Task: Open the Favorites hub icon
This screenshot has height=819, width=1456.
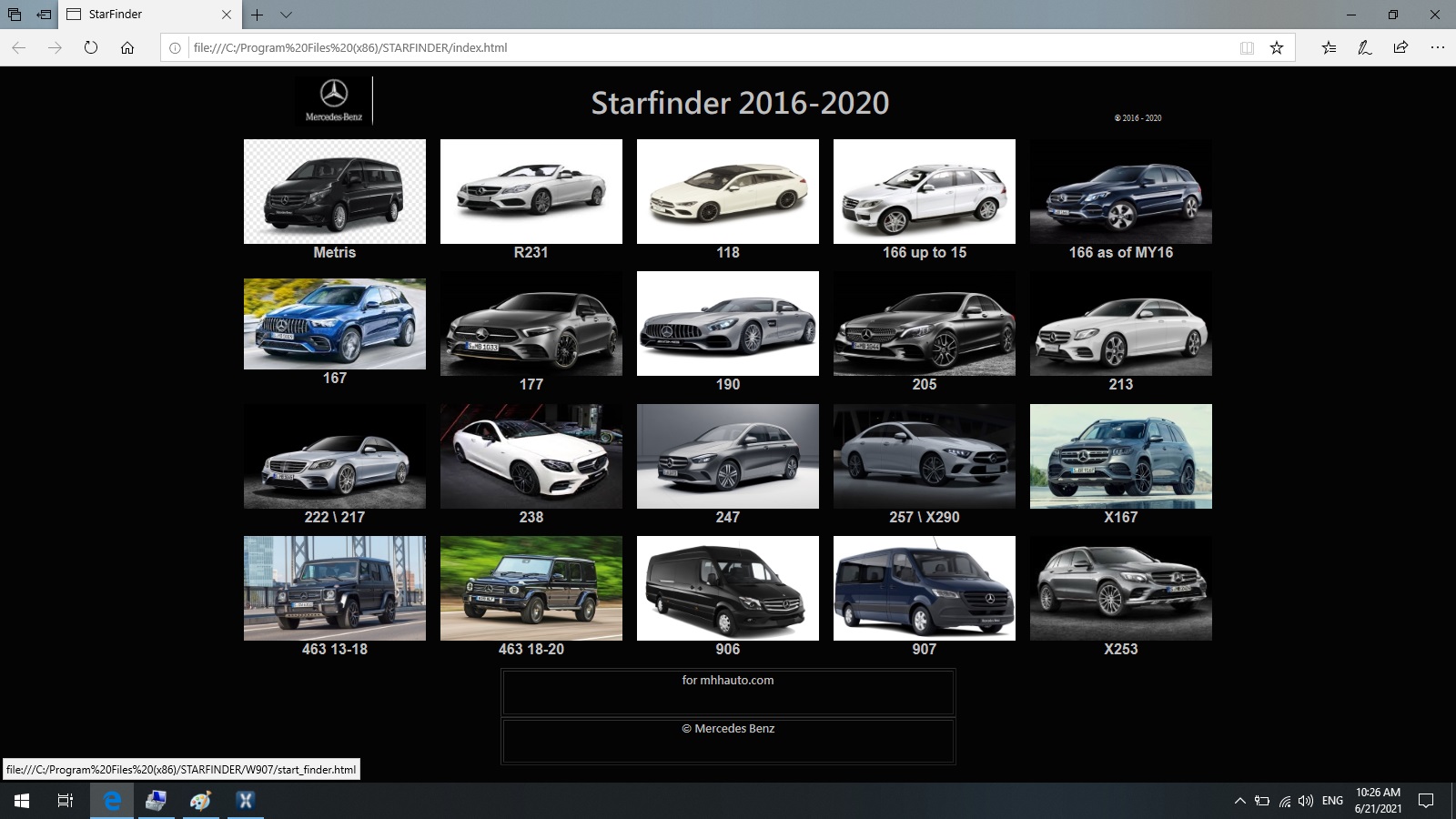Action: [1330, 47]
